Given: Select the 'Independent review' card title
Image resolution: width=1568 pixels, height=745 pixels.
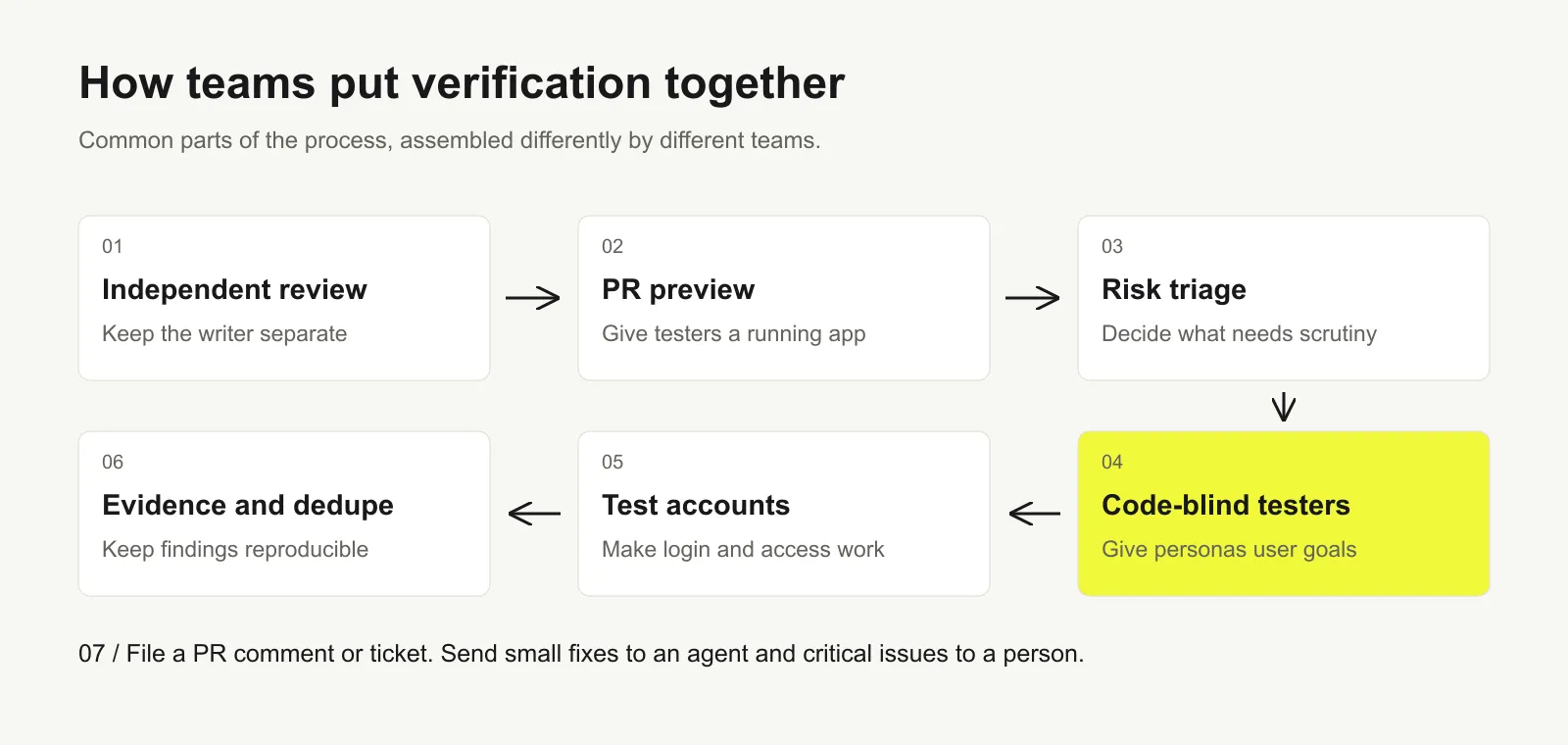Looking at the screenshot, I should pyautogui.click(x=234, y=289).
